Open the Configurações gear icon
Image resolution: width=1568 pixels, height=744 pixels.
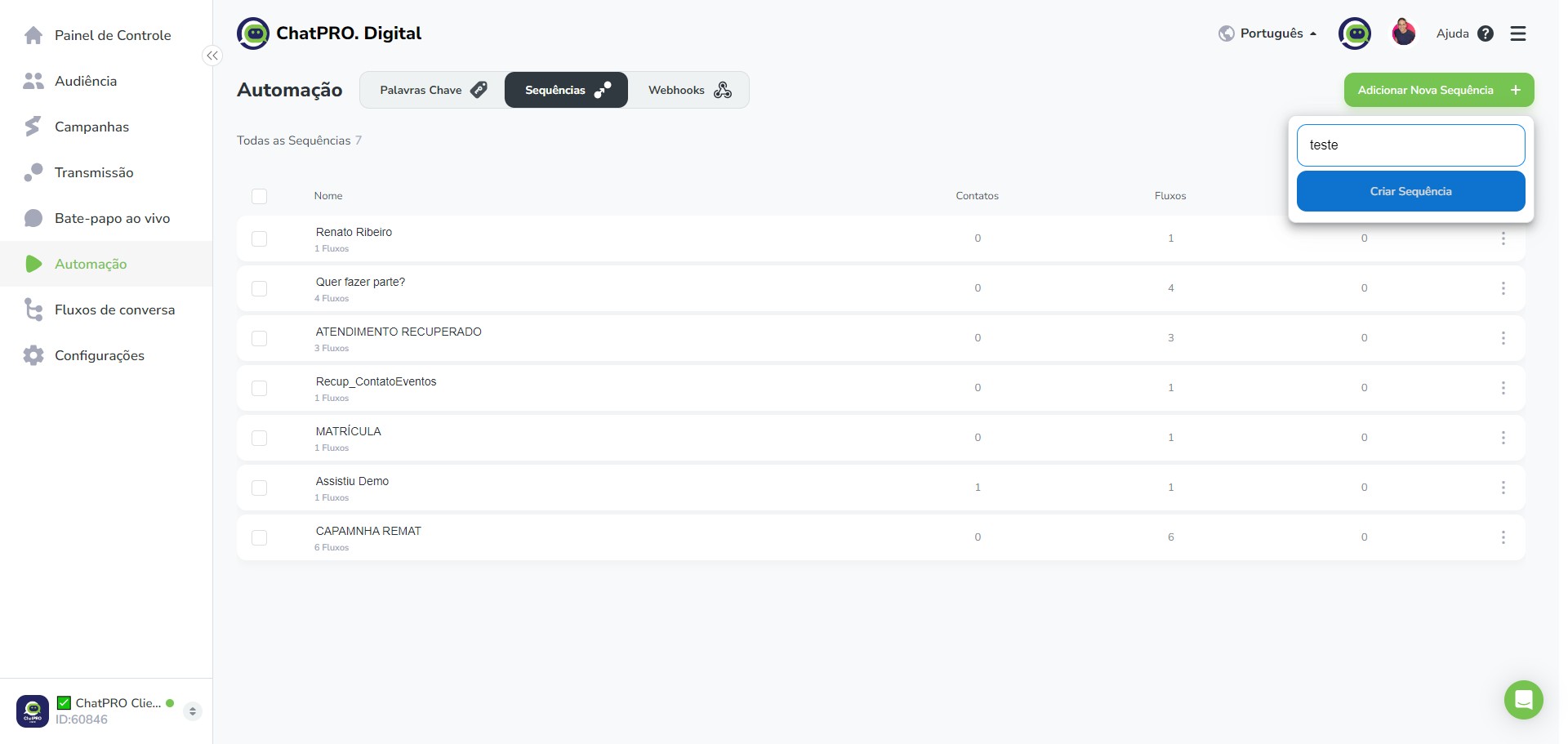tap(33, 355)
